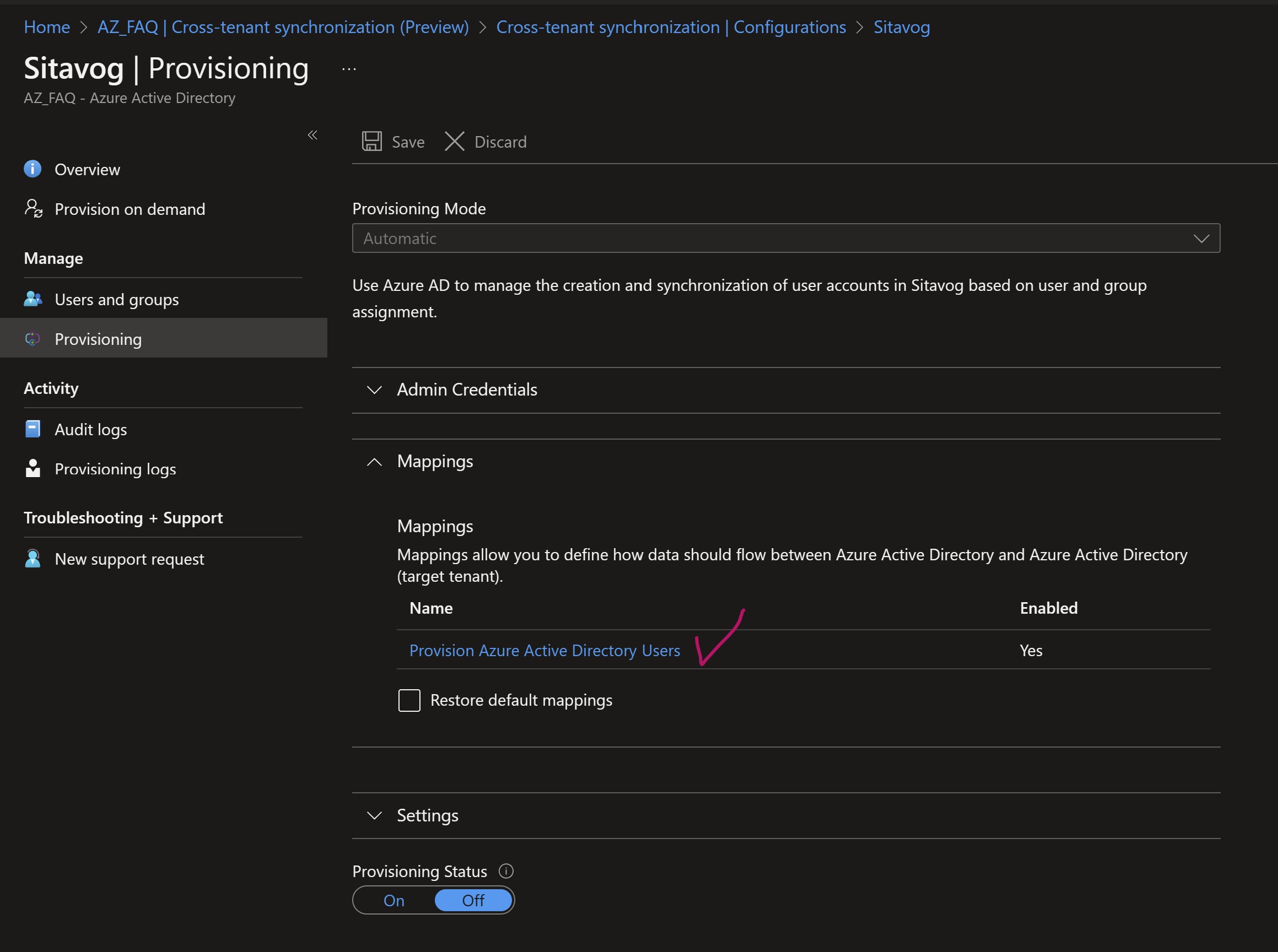Click the Yes value in Enabled column
This screenshot has width=1278, height=952.
(x=1031, y=650)
